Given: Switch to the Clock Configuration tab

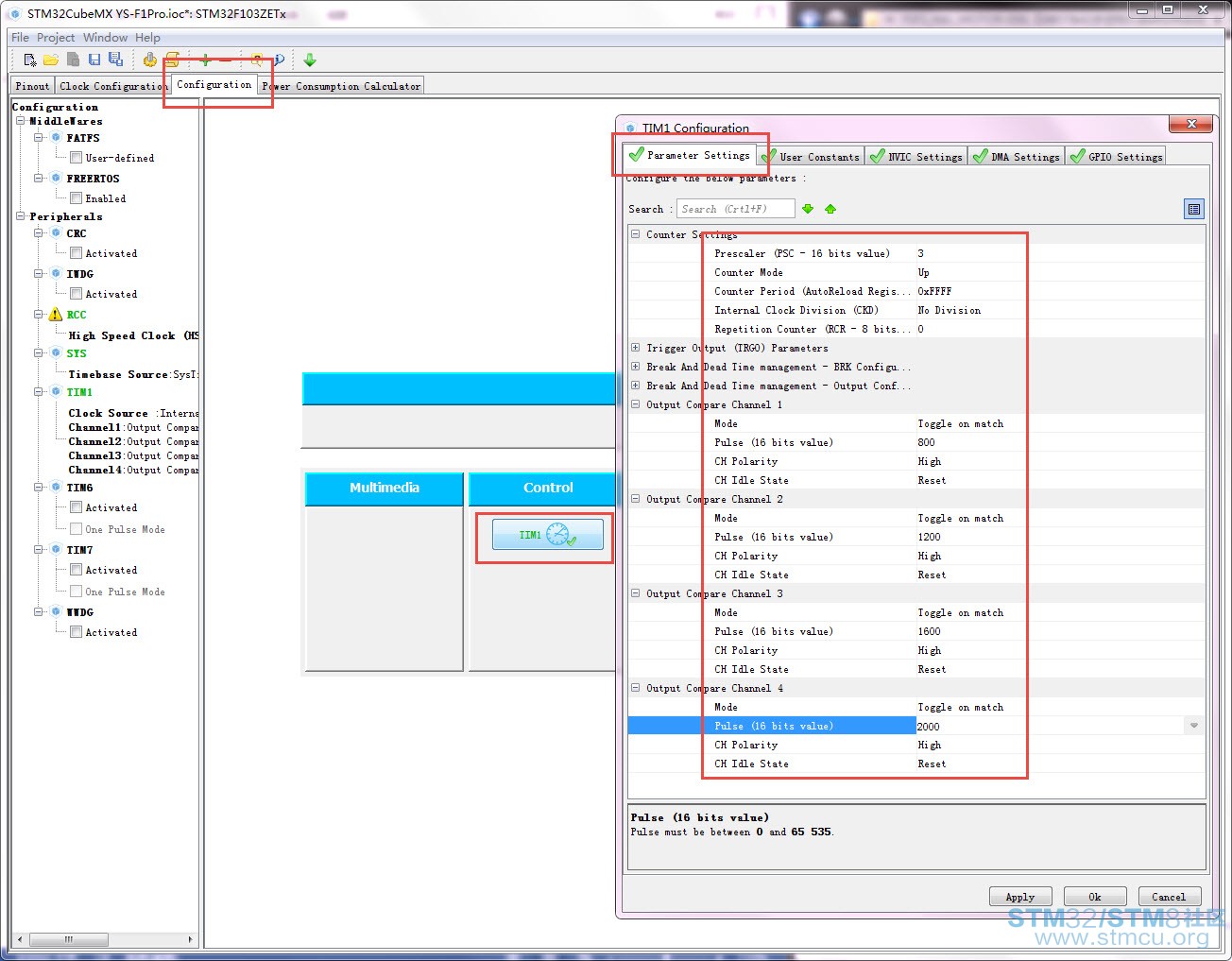Looking at the screenshot, I should (113, 86).
